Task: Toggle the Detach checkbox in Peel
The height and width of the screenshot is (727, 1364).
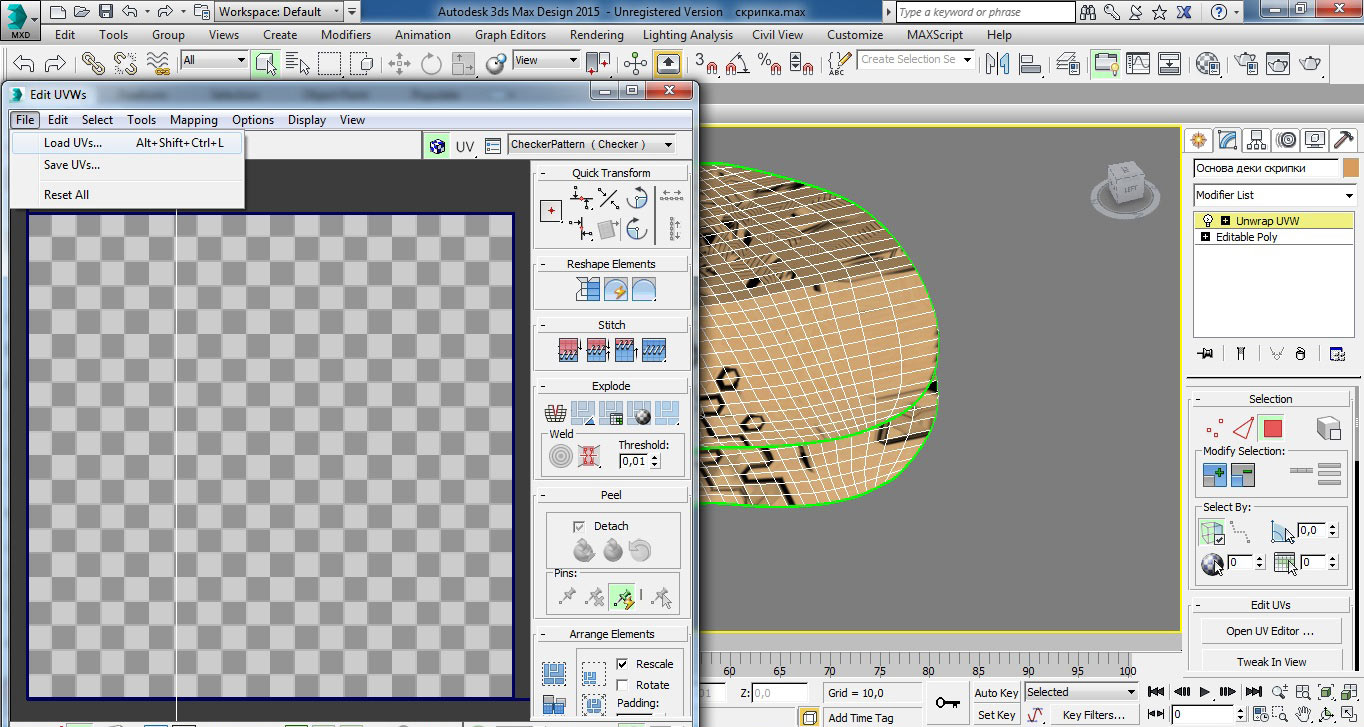Action: (x=579, y=526)
